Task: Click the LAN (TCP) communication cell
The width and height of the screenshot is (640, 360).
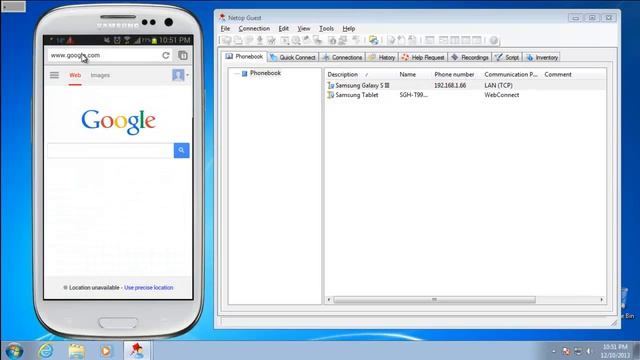Action: [498, 85]
